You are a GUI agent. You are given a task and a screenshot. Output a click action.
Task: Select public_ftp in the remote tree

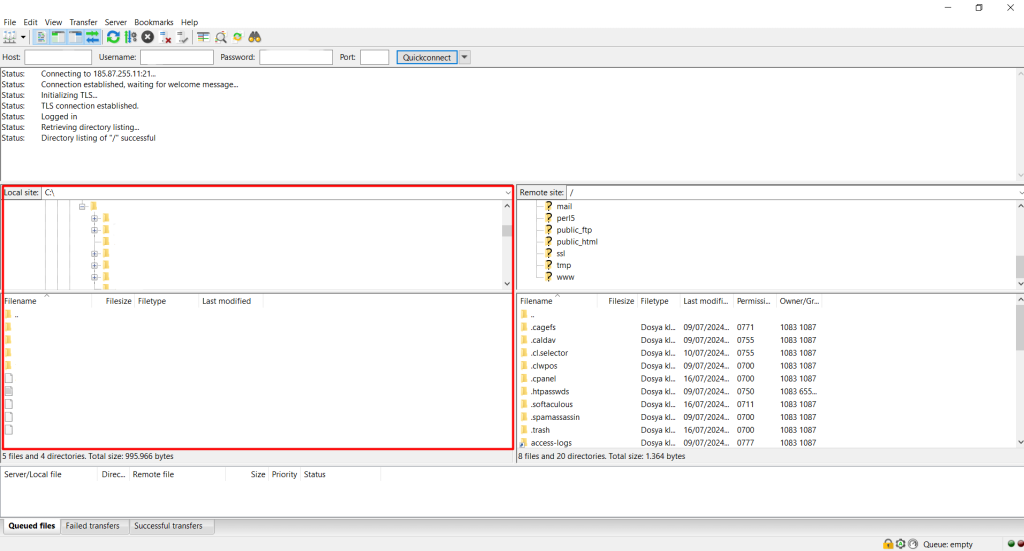574,230
